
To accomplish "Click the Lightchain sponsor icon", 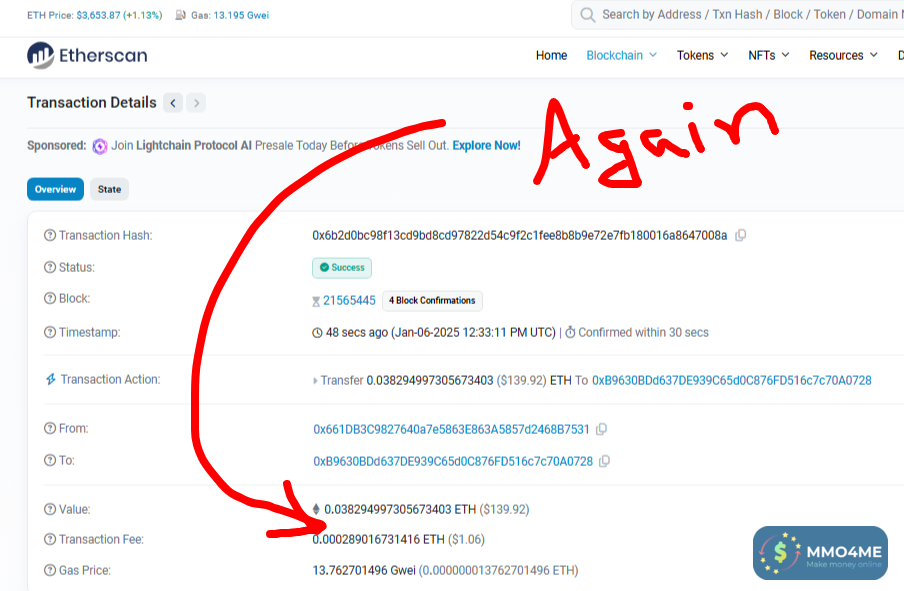I will [100, 146].
